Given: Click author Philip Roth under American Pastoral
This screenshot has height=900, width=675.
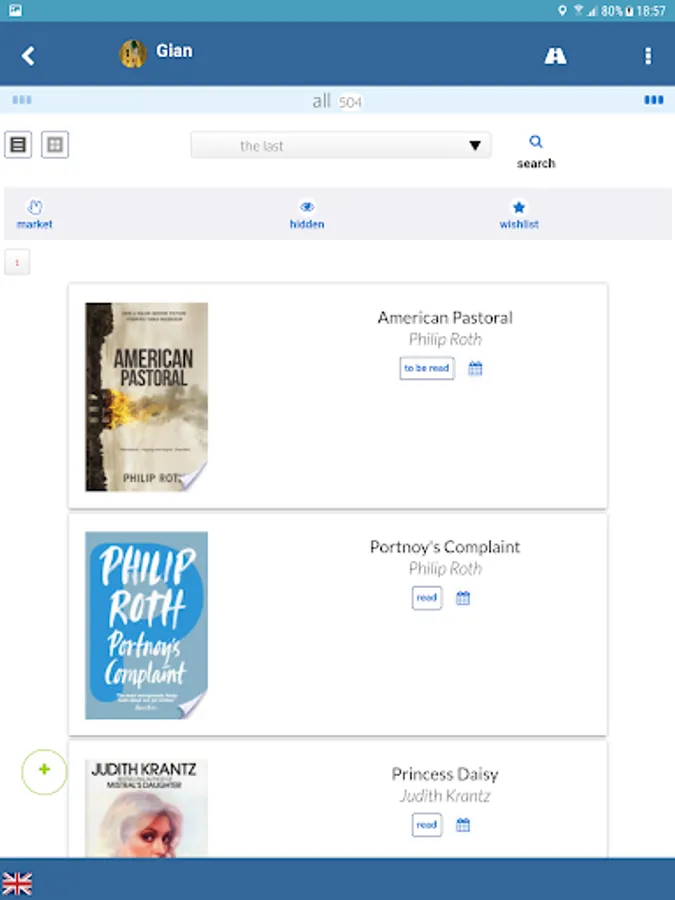Looking at the screenshot, I should 445,339.
